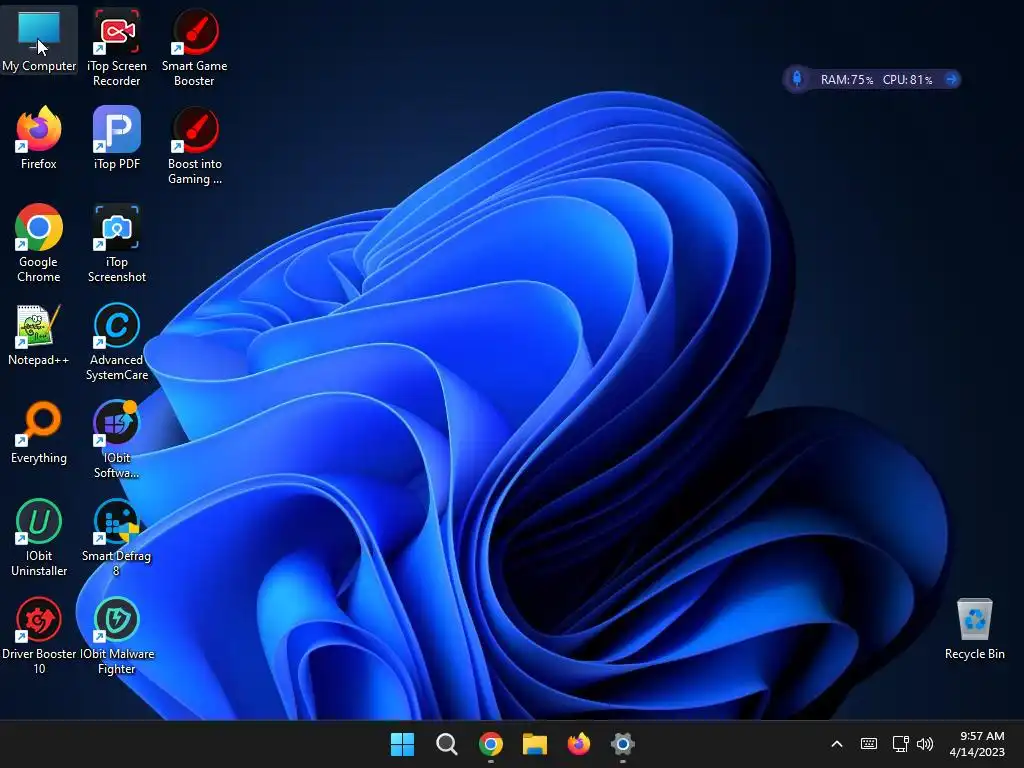Click the CPU:81% reading on widget
Image resolution: width=1024 pixels, height=768 pixels.
pos(907,80)
